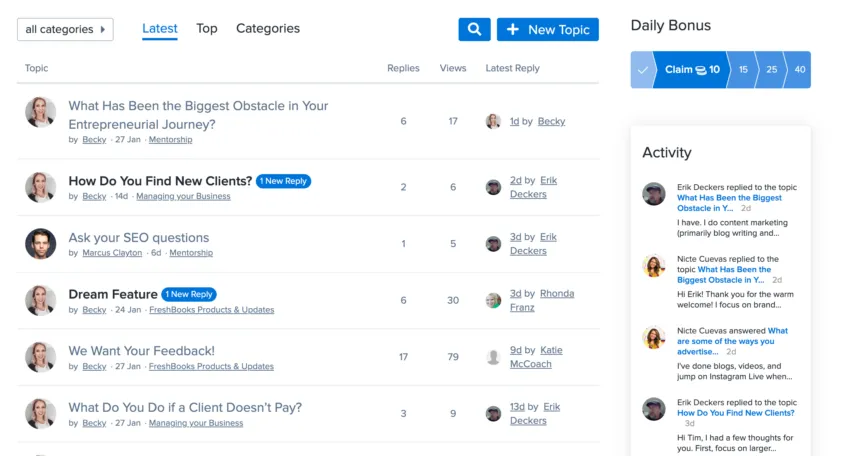Click Nicte Cuevas' avatar in Activity panel
This screenshot has height=456, width=852.
[x=654, y=266]
